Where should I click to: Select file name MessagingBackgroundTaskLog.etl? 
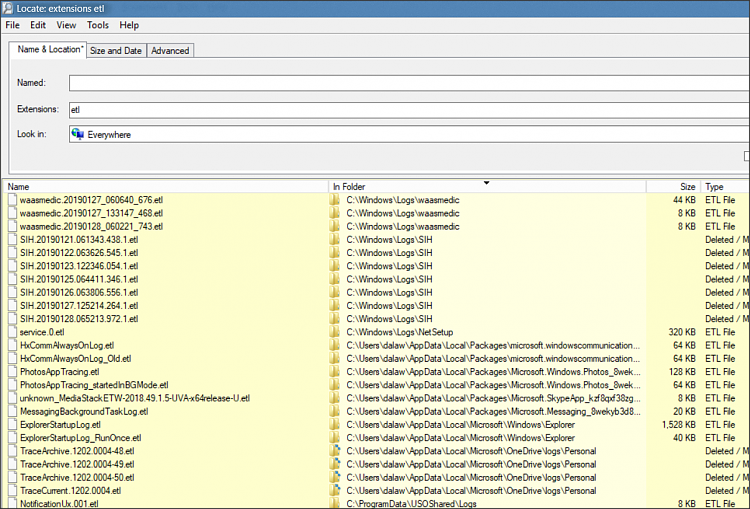click(84, 411)
